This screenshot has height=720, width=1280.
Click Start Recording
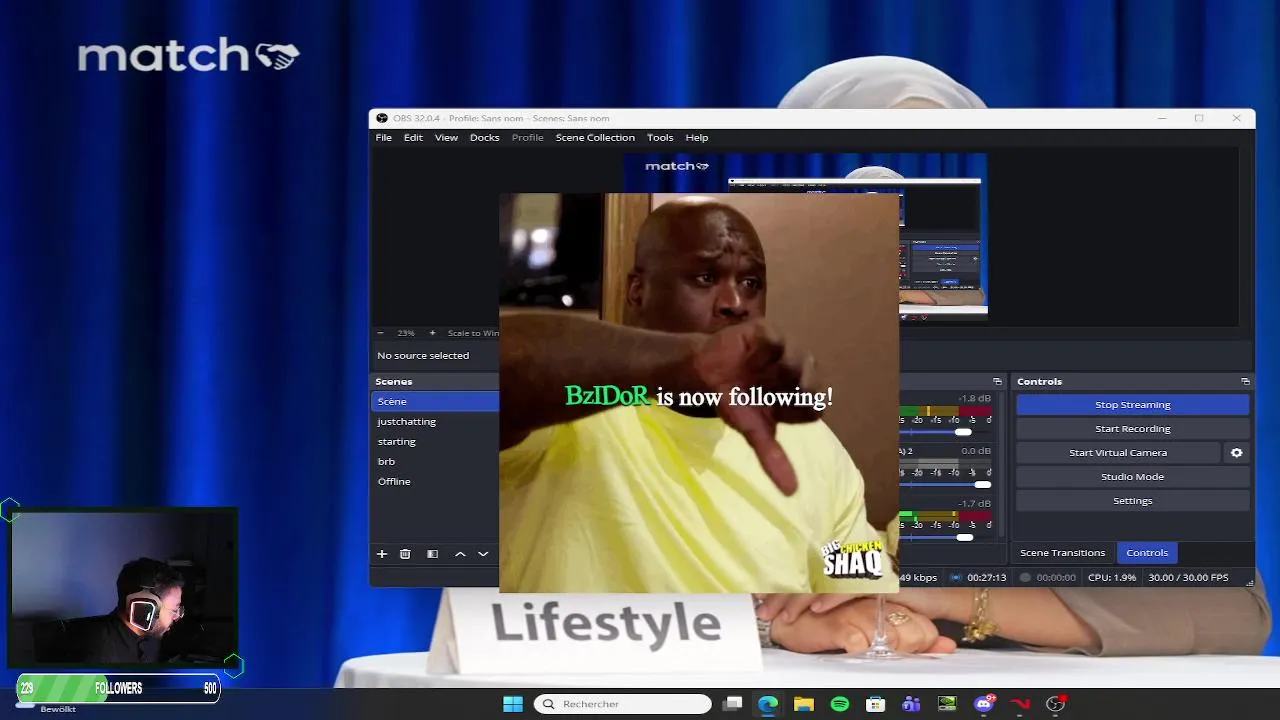pyautogui.click(x=1132, y=429)
